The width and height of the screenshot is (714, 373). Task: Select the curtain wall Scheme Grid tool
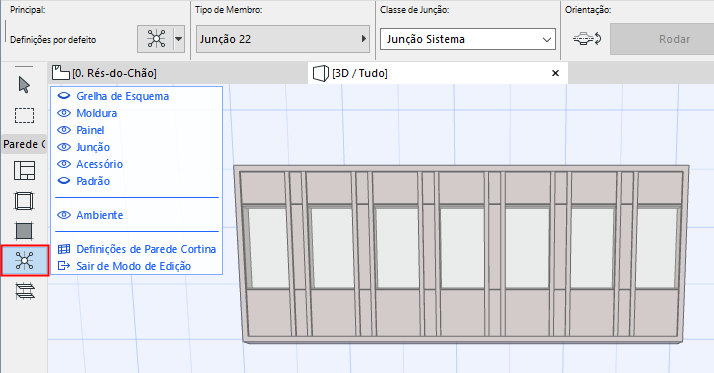24,171
